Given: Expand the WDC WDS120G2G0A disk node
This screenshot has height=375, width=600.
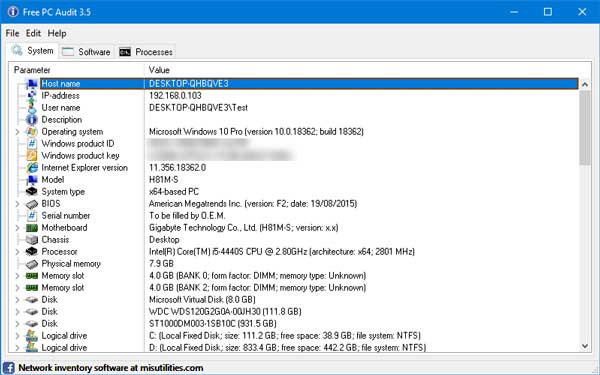Looking at the screenshot, I should coord(17,311).
